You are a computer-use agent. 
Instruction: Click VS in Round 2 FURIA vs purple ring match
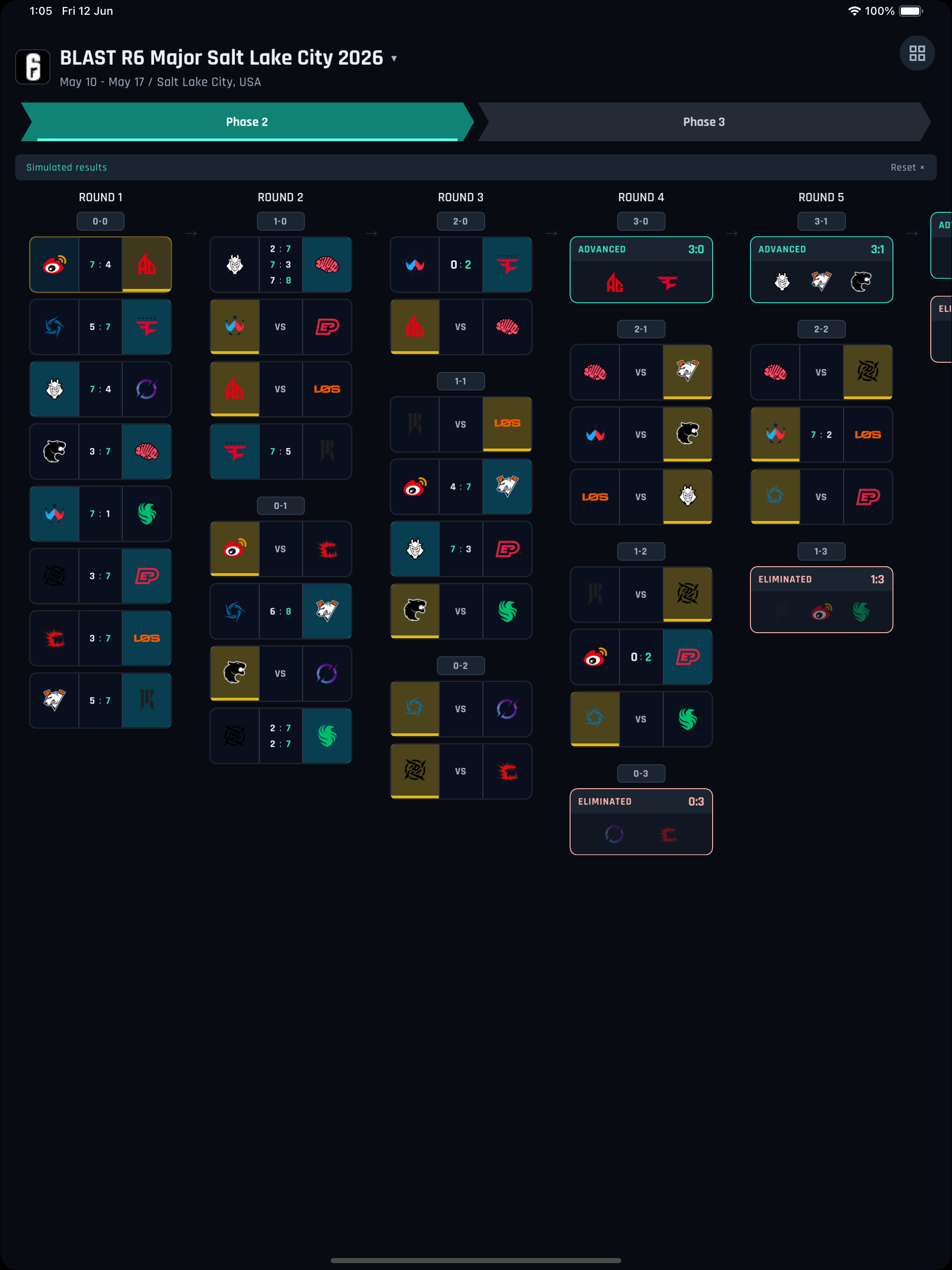point(280,674)
